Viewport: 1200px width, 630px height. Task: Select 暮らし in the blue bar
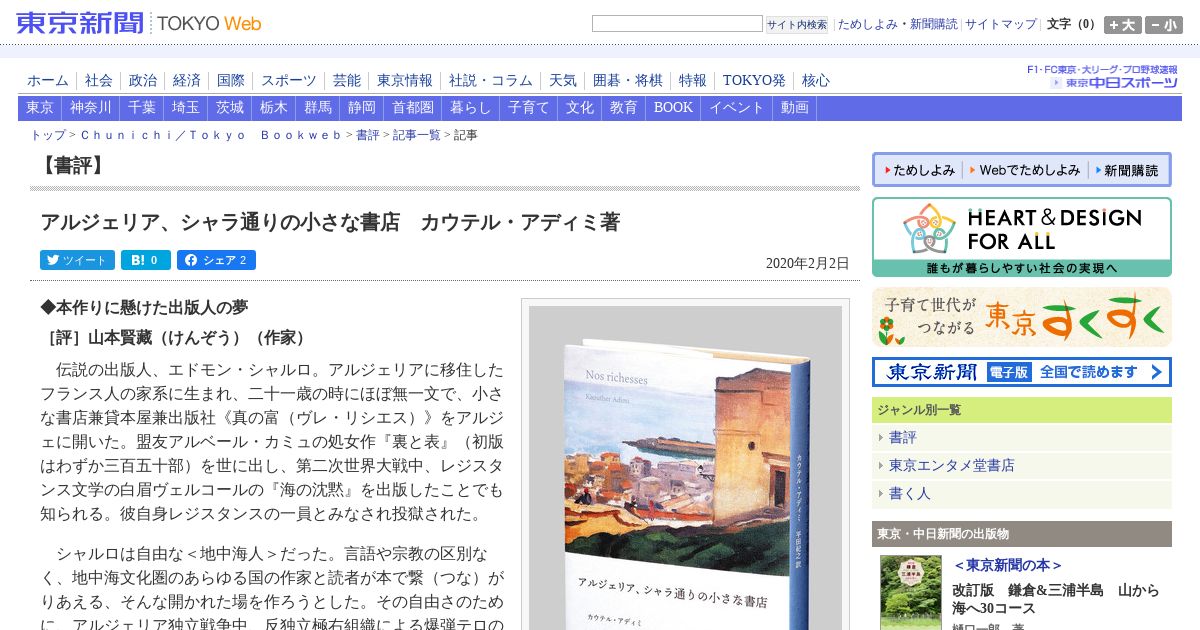click(471, 108)
